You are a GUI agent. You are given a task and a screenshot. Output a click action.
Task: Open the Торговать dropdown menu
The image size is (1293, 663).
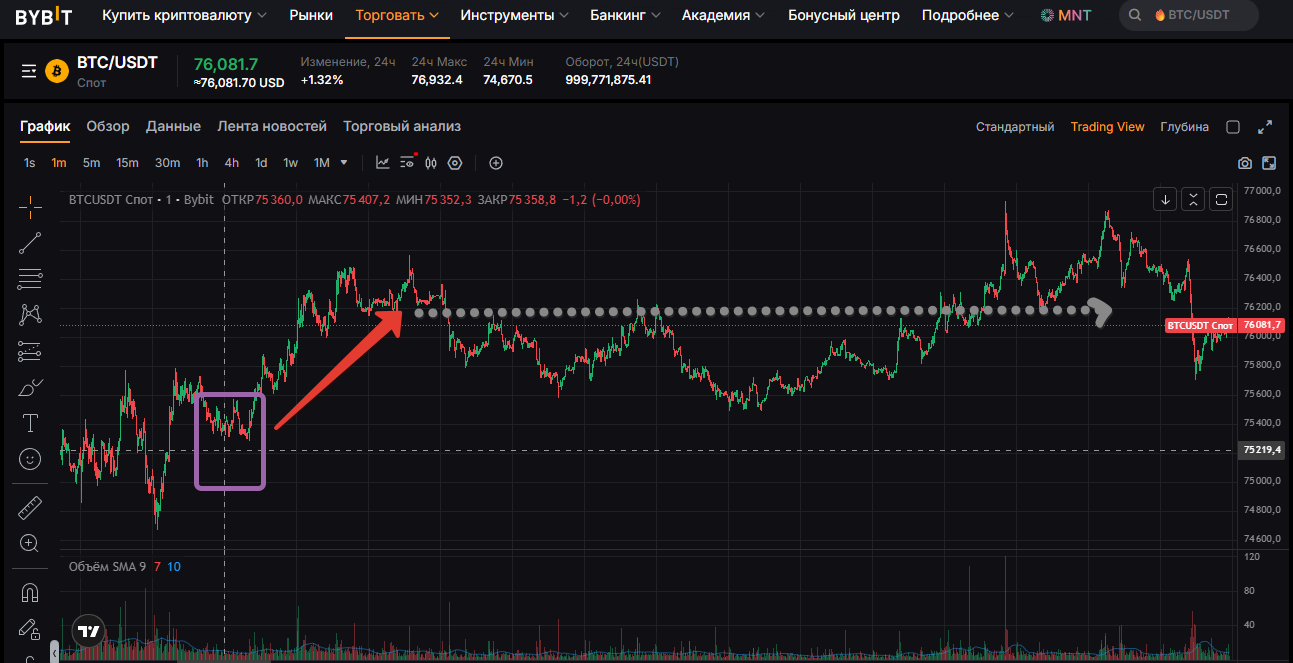click(x=397, y=16)
